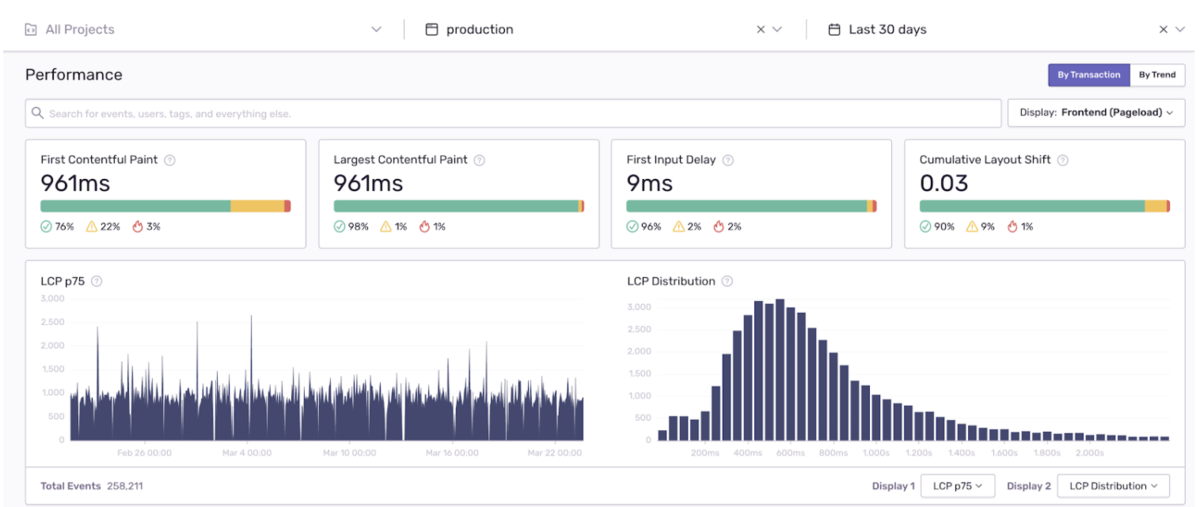
Task: Click green check icon beside 96%
Action: coord(632,227)
